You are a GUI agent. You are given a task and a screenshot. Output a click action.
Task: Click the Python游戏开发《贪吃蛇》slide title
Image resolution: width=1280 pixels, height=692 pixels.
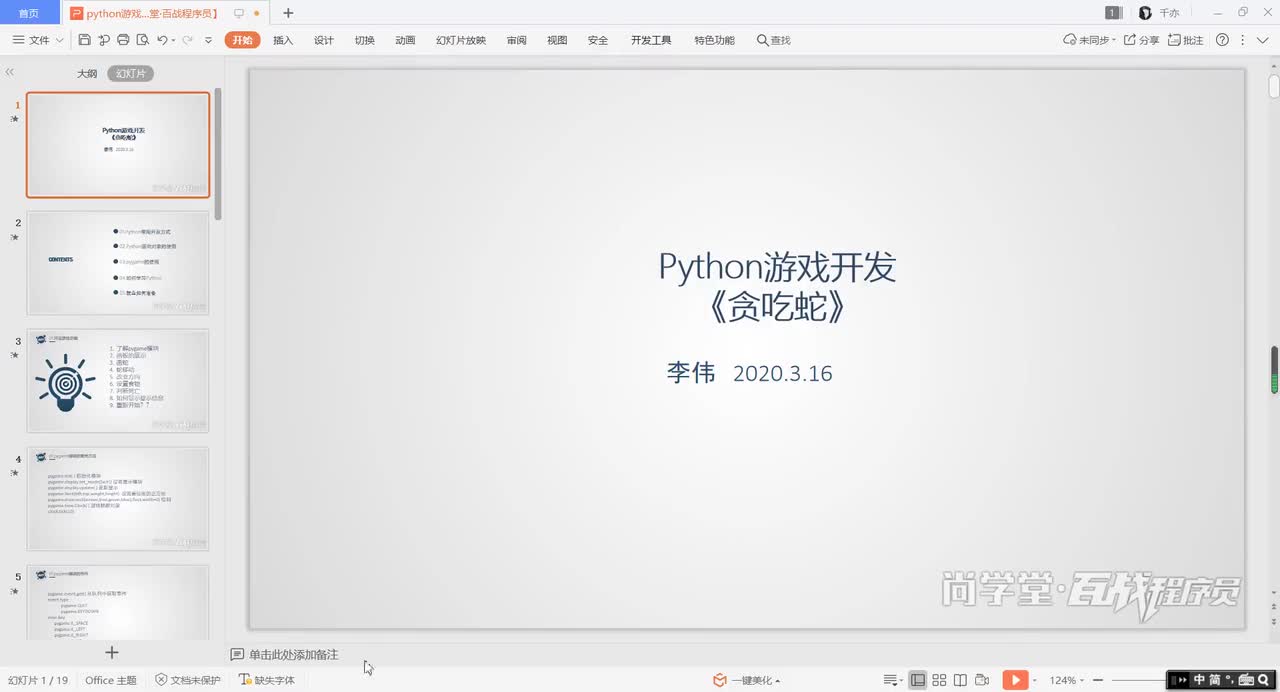777,286
